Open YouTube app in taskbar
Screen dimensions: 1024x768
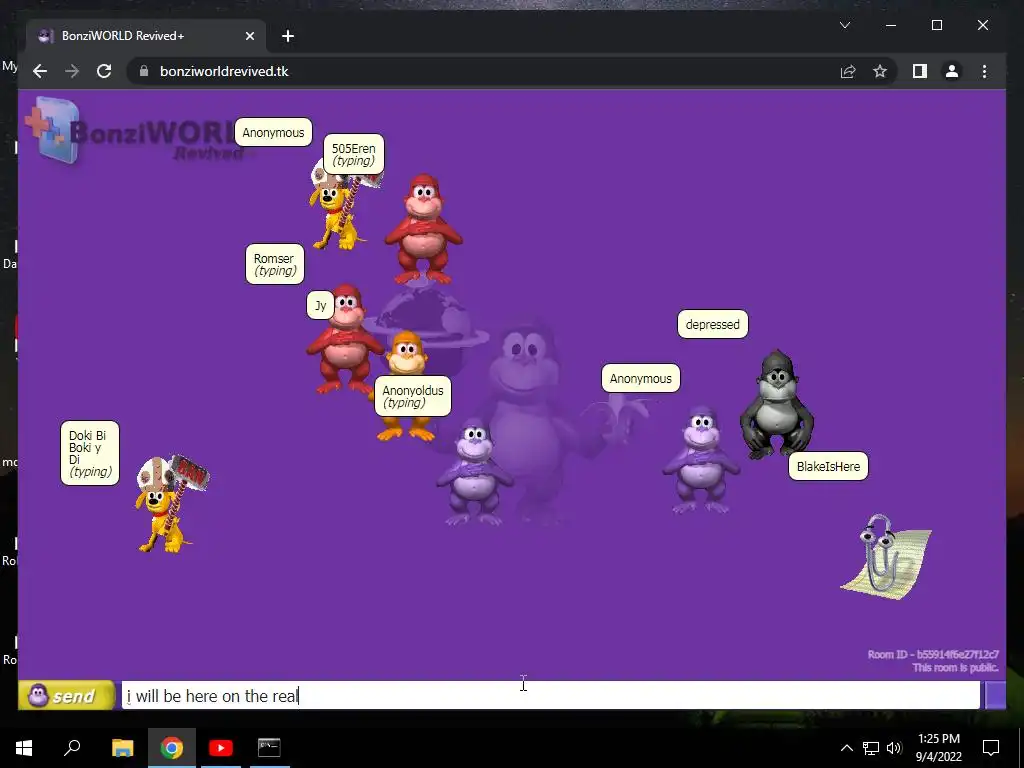click(x=221, y=748)
